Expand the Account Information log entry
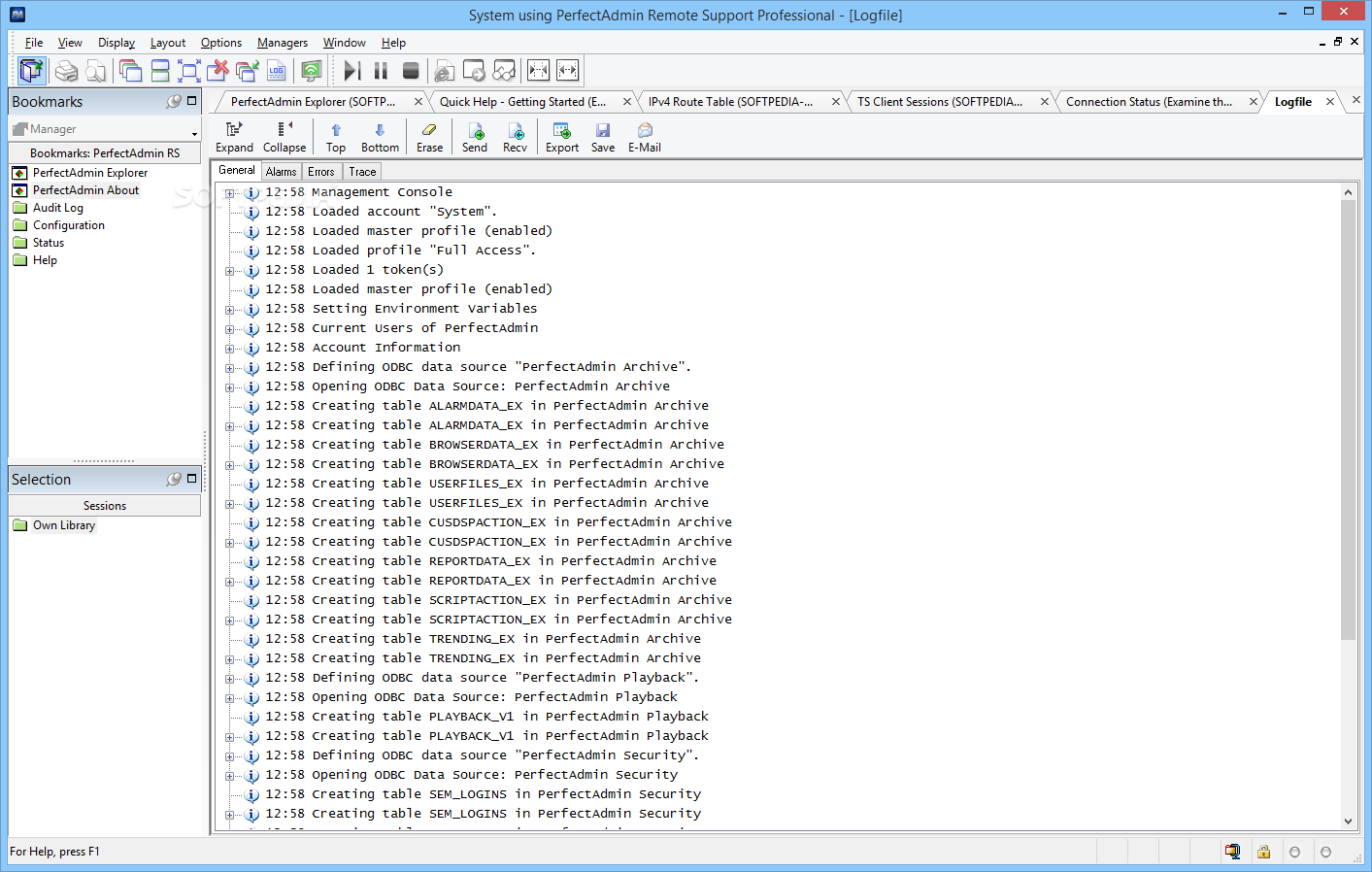Image resolution: width=1372 pixels, height=872 pixels. [x=230, y=349]
